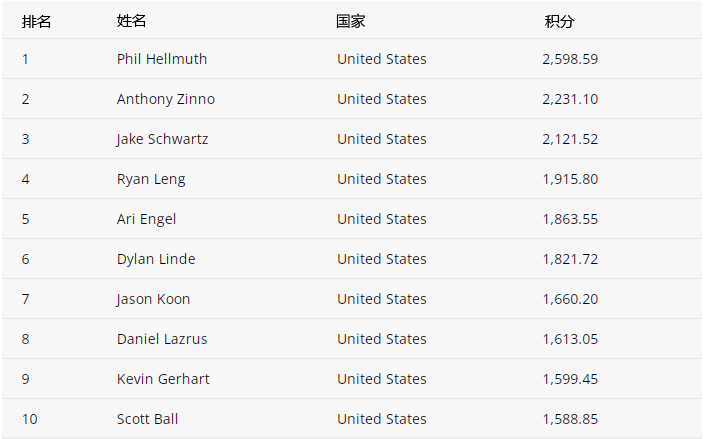Select the 2,231.10 points cell
Viewport: 704px width, 439px height.
pos(570,99)
